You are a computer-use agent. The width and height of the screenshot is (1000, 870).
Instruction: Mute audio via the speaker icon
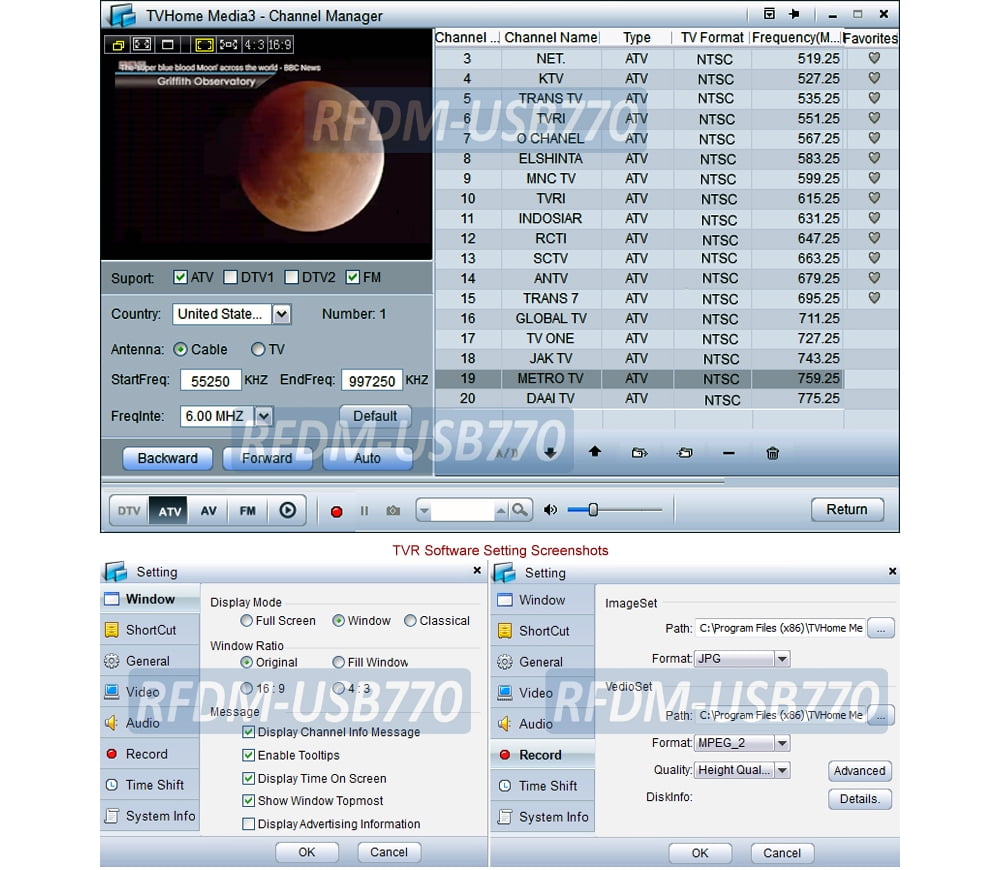coord(550,510)
